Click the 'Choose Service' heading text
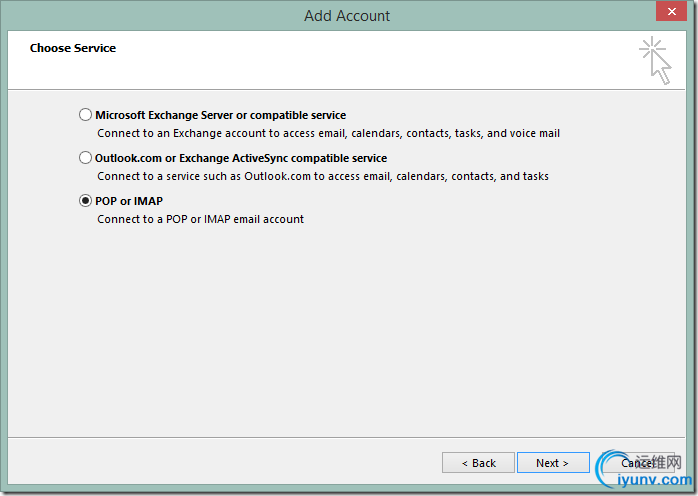Image resolution: width=698 pixels, height=496 pixels. [73, 48]
